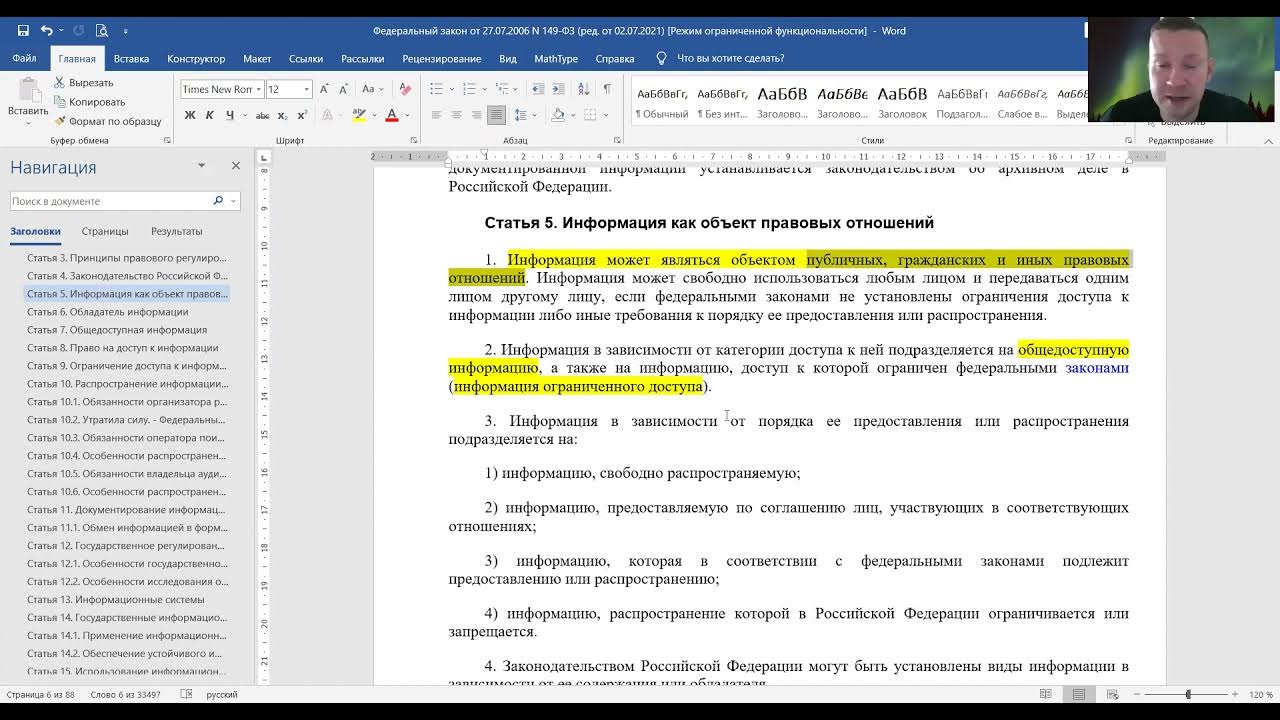
Task: Increase the paragraph indent
Action: pos(559,89)
